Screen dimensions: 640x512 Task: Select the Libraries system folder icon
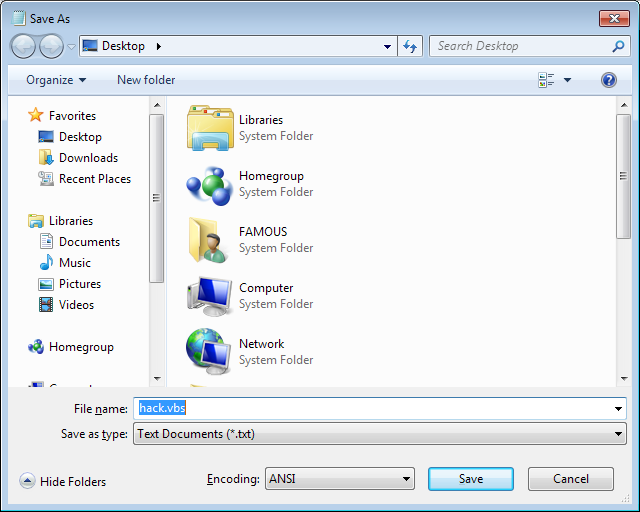tap(210, 127)
